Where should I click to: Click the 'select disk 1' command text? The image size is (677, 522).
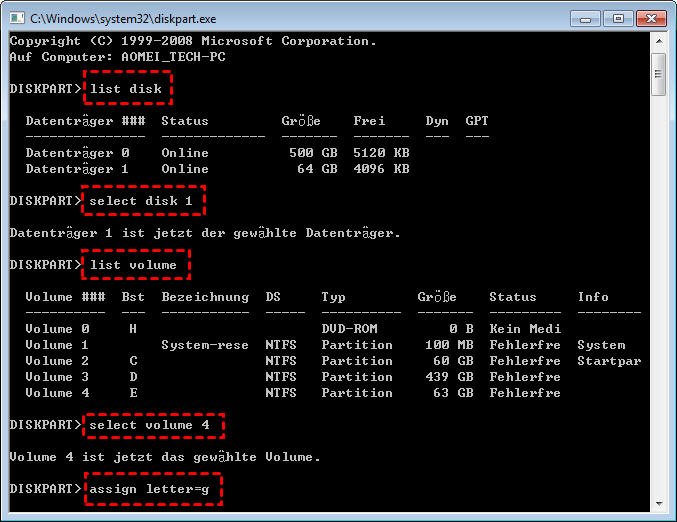pos(141,201)
